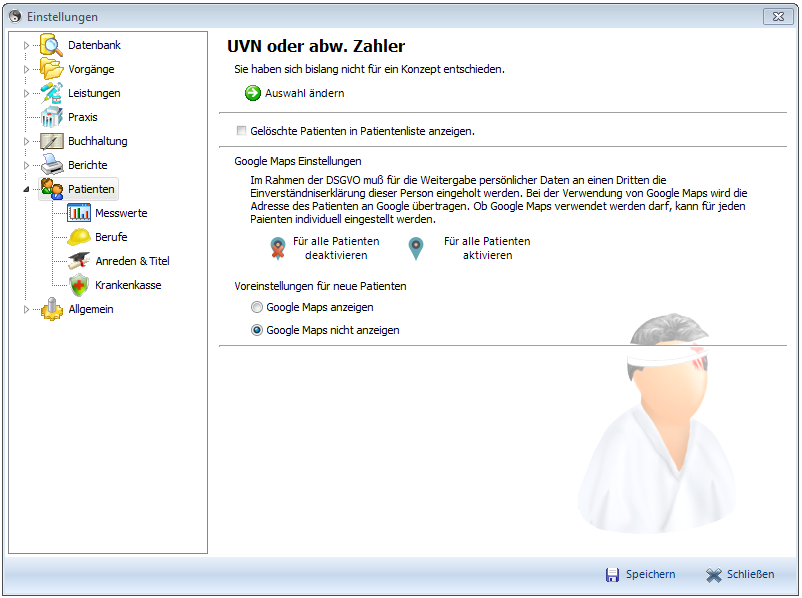Click the Messwerte chart icon

(79, 213)
